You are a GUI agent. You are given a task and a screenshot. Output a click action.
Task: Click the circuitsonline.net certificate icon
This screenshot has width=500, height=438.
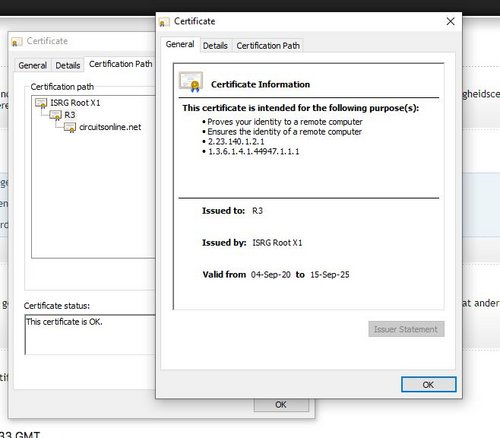point(70,127)
